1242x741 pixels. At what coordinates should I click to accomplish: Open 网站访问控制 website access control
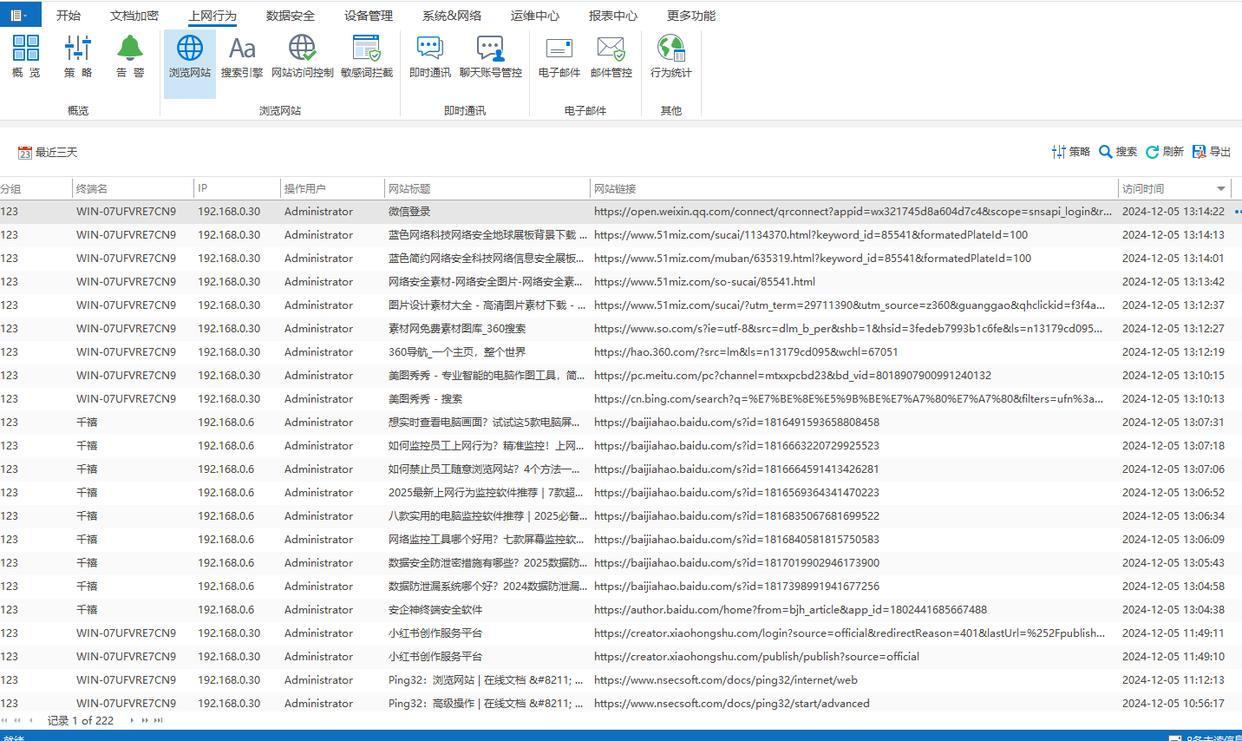tap(302, 56)
